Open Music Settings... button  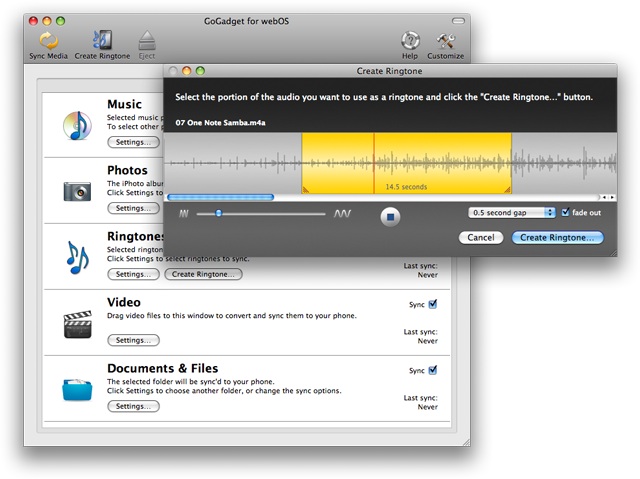[x=133, y=142]
